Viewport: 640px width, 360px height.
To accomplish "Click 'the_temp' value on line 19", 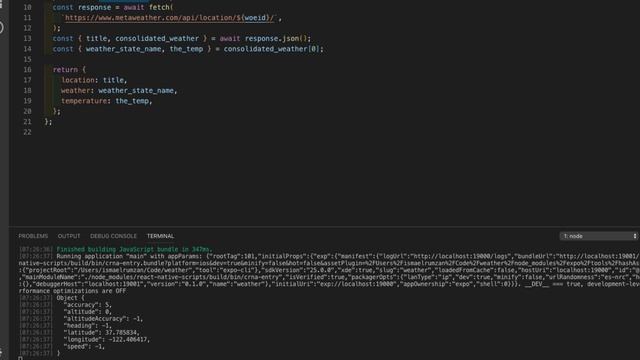I will [132, 101].
